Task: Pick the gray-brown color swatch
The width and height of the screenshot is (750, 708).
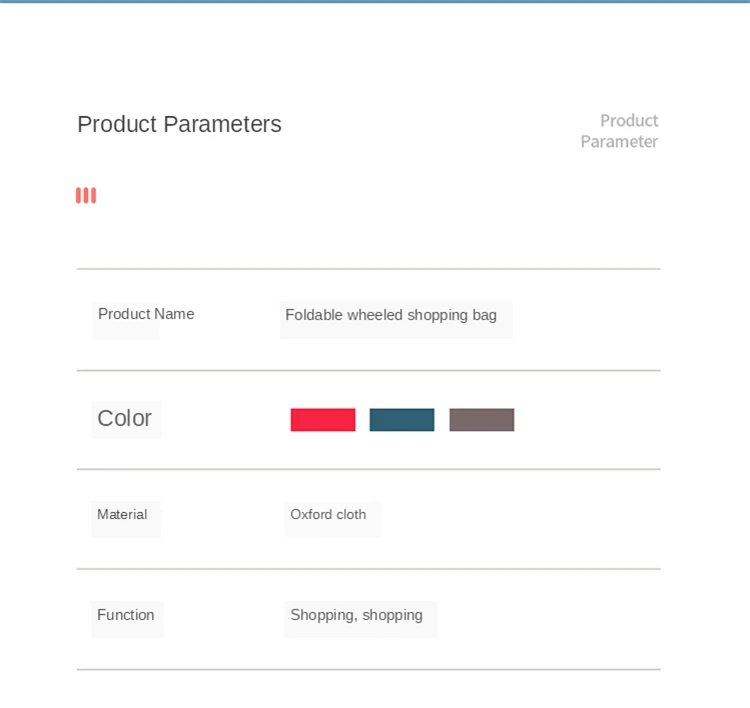Action: [482, 420]
